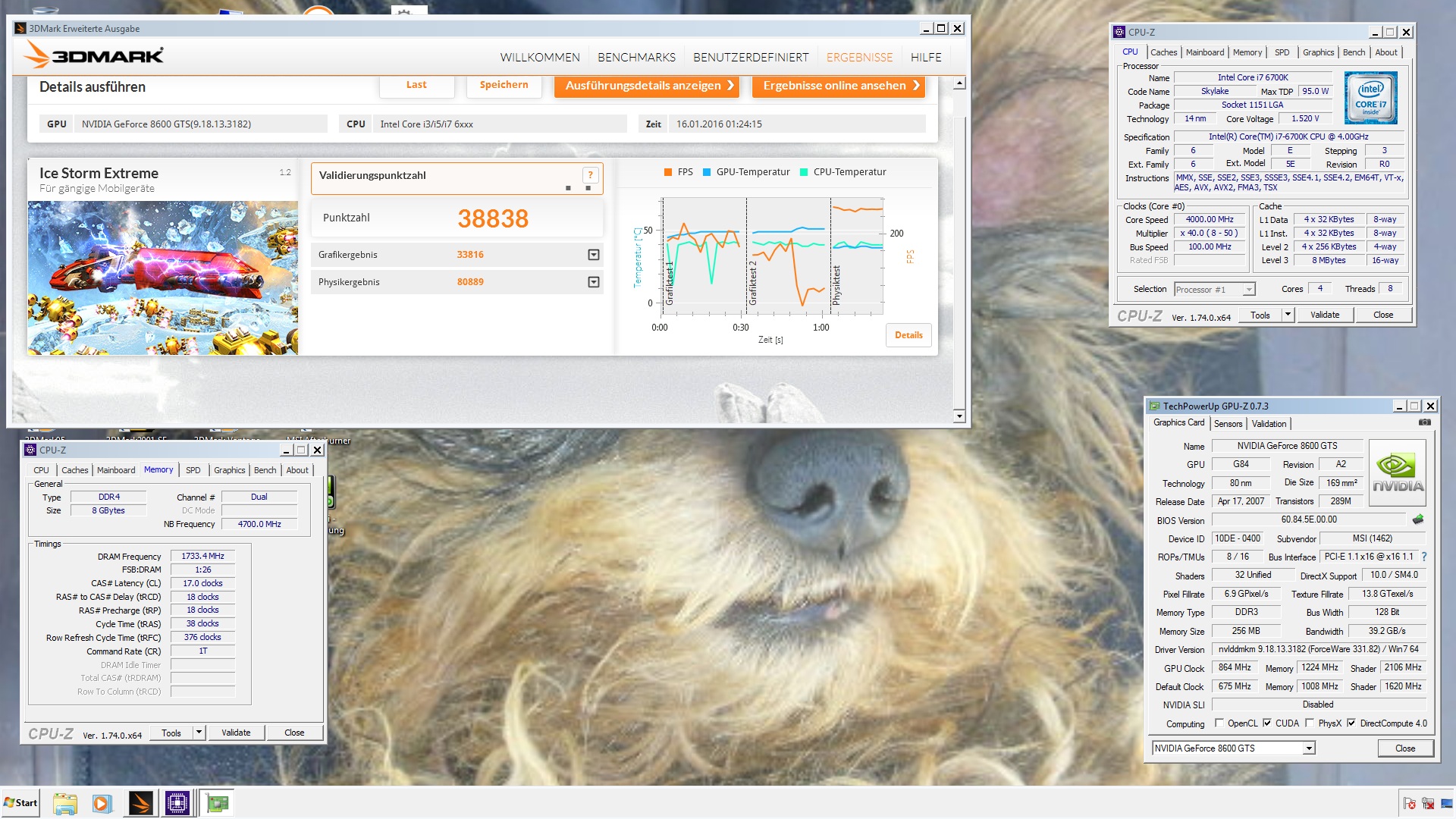Open the BENUTZERDEFINIERT tab
The width and height of the screenshot is (1456, 819).
pyautogui.click(x=751, y=57)
